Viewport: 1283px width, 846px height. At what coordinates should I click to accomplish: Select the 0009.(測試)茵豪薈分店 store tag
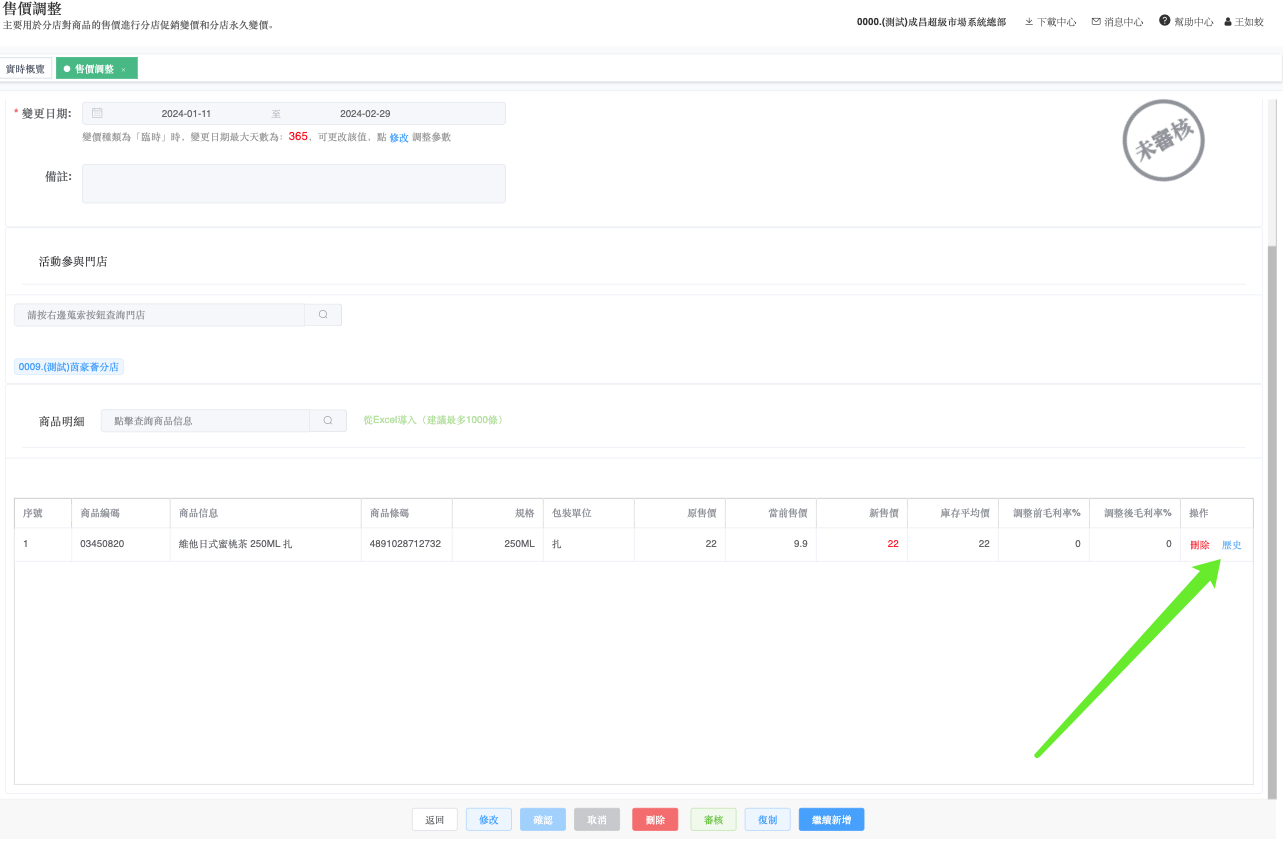[x=69, y=367]
